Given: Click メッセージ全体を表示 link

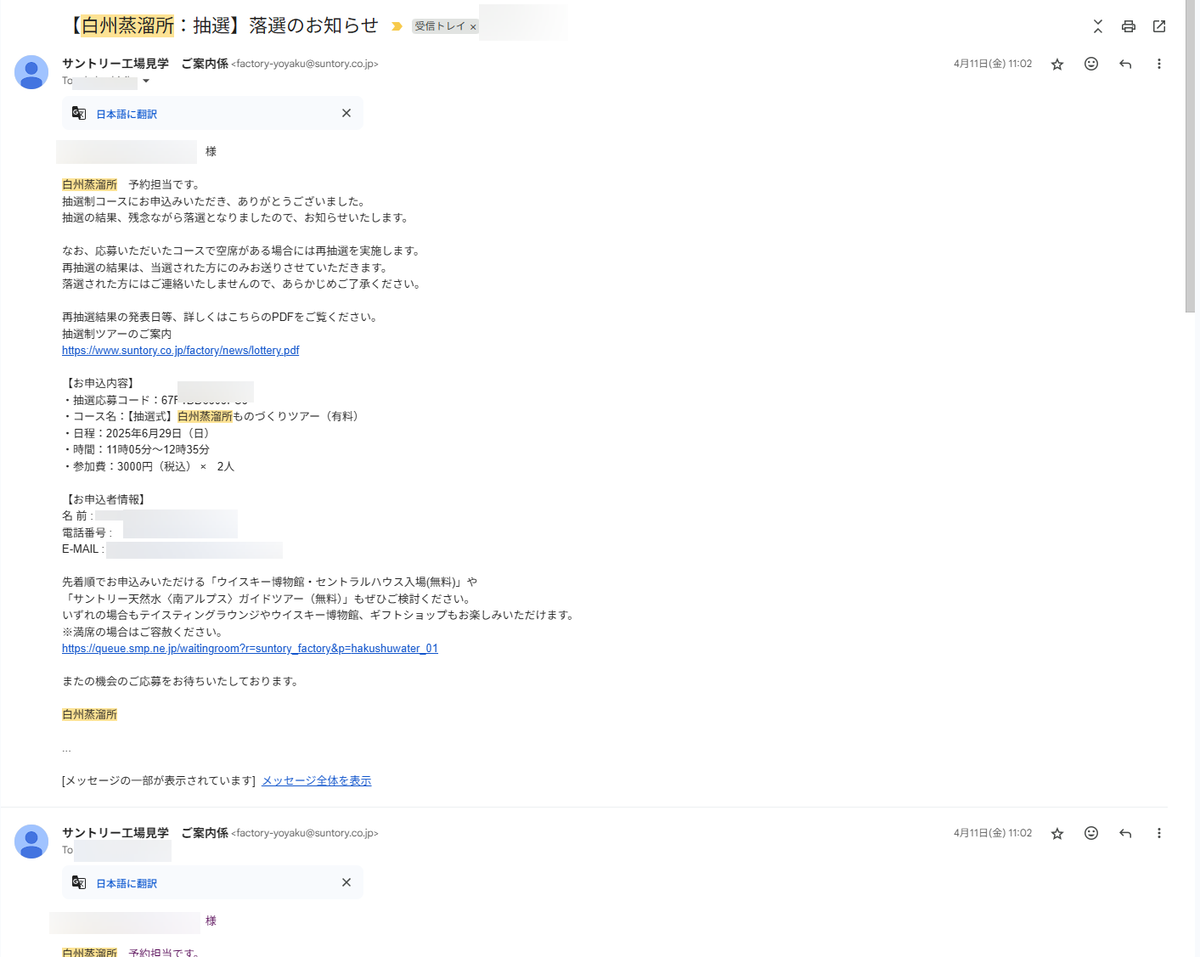Looking at the screenshot, I should pyautogui.click(x=316, y=781).
